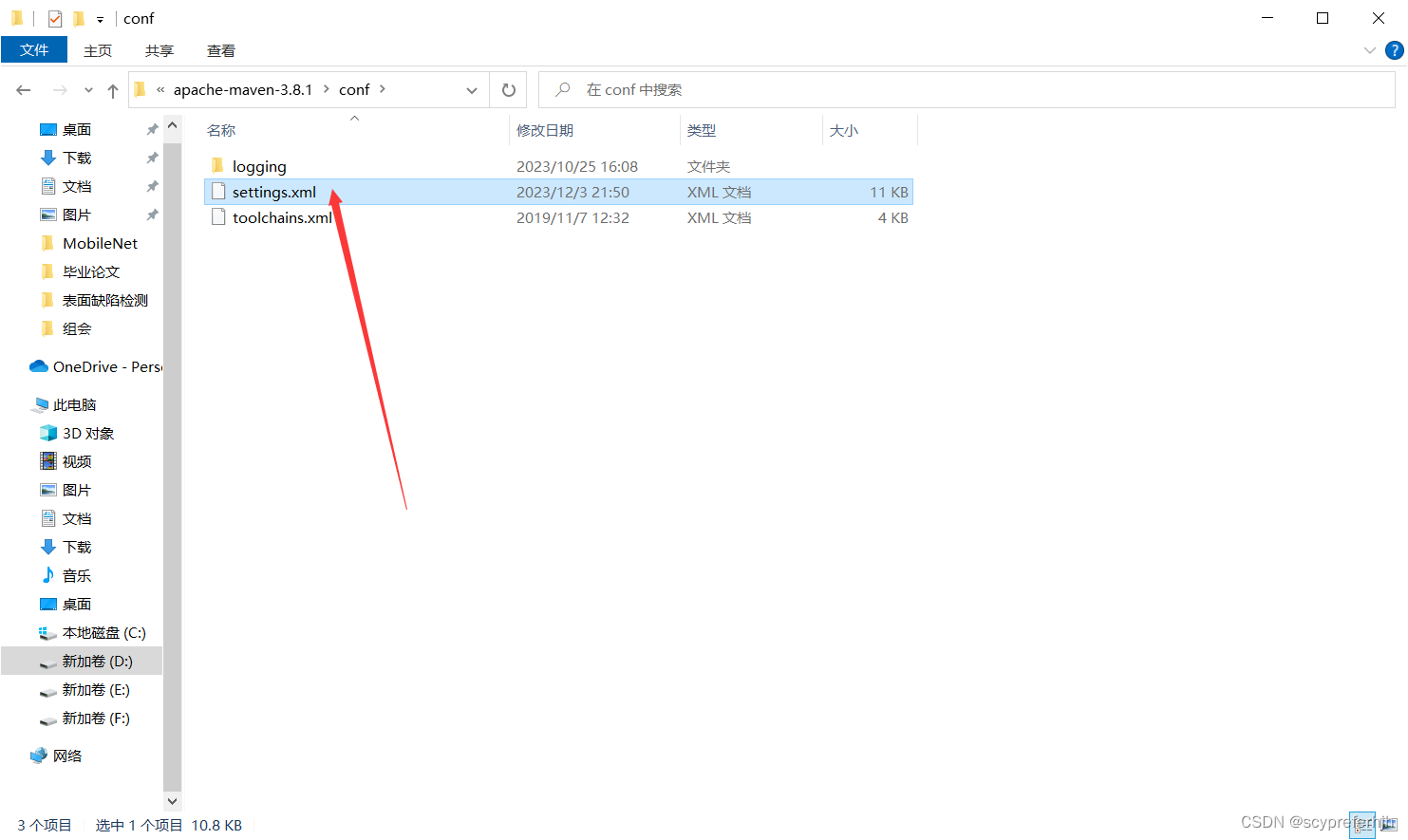This screenshot has height=840, width=1408.
Task: Open the MobileNet folder in sidebar
Action: pos(100,244)
